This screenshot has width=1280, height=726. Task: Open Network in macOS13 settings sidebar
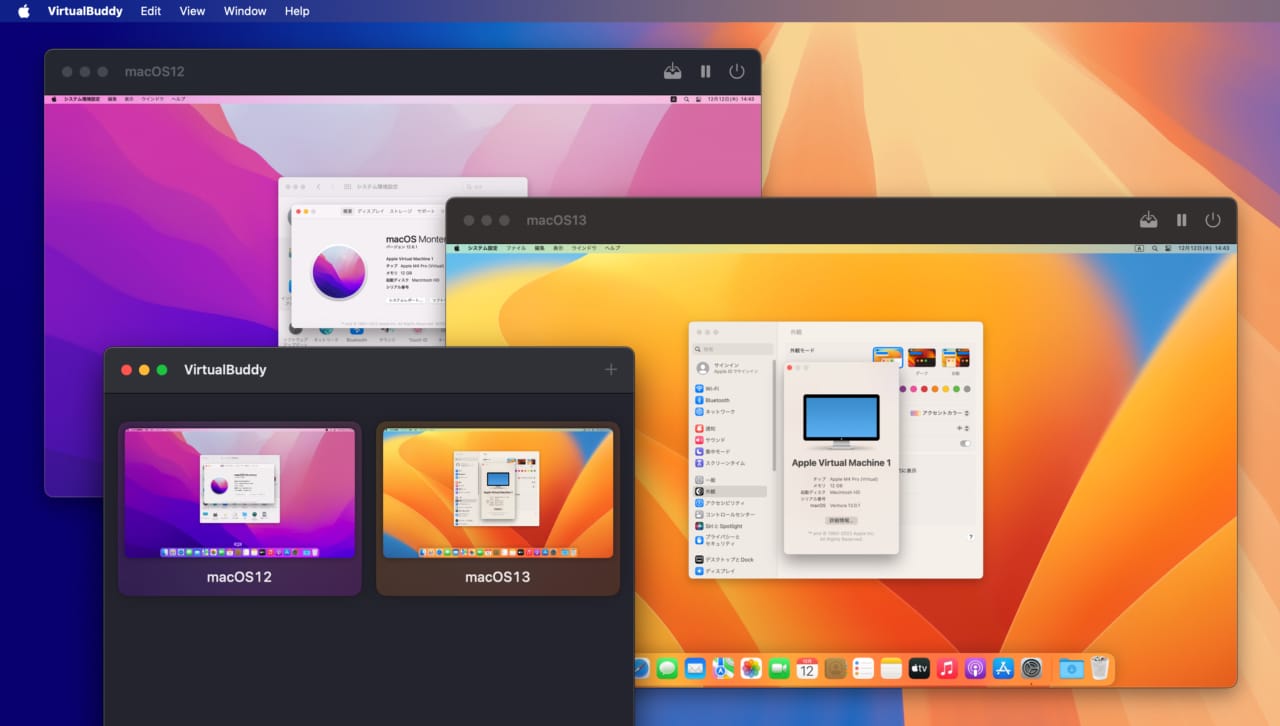[x=729, y=412]
